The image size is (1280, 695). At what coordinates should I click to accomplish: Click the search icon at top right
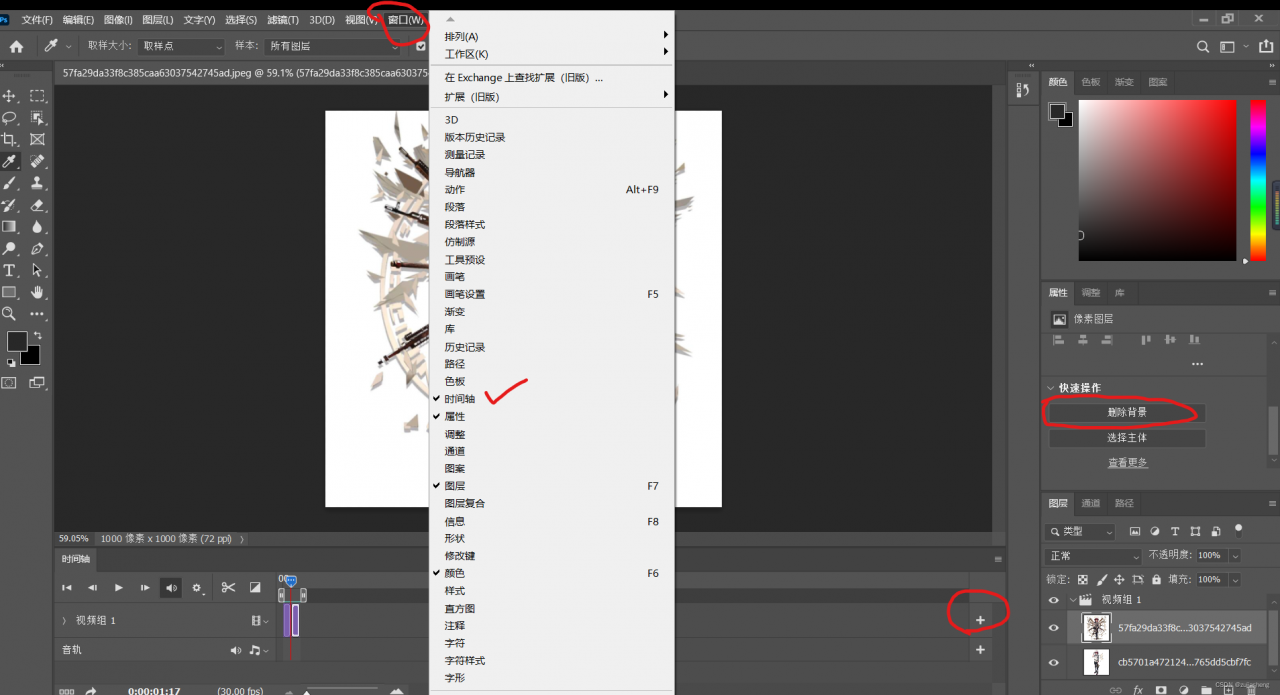pyautogui.click(x=1204, y=46)
